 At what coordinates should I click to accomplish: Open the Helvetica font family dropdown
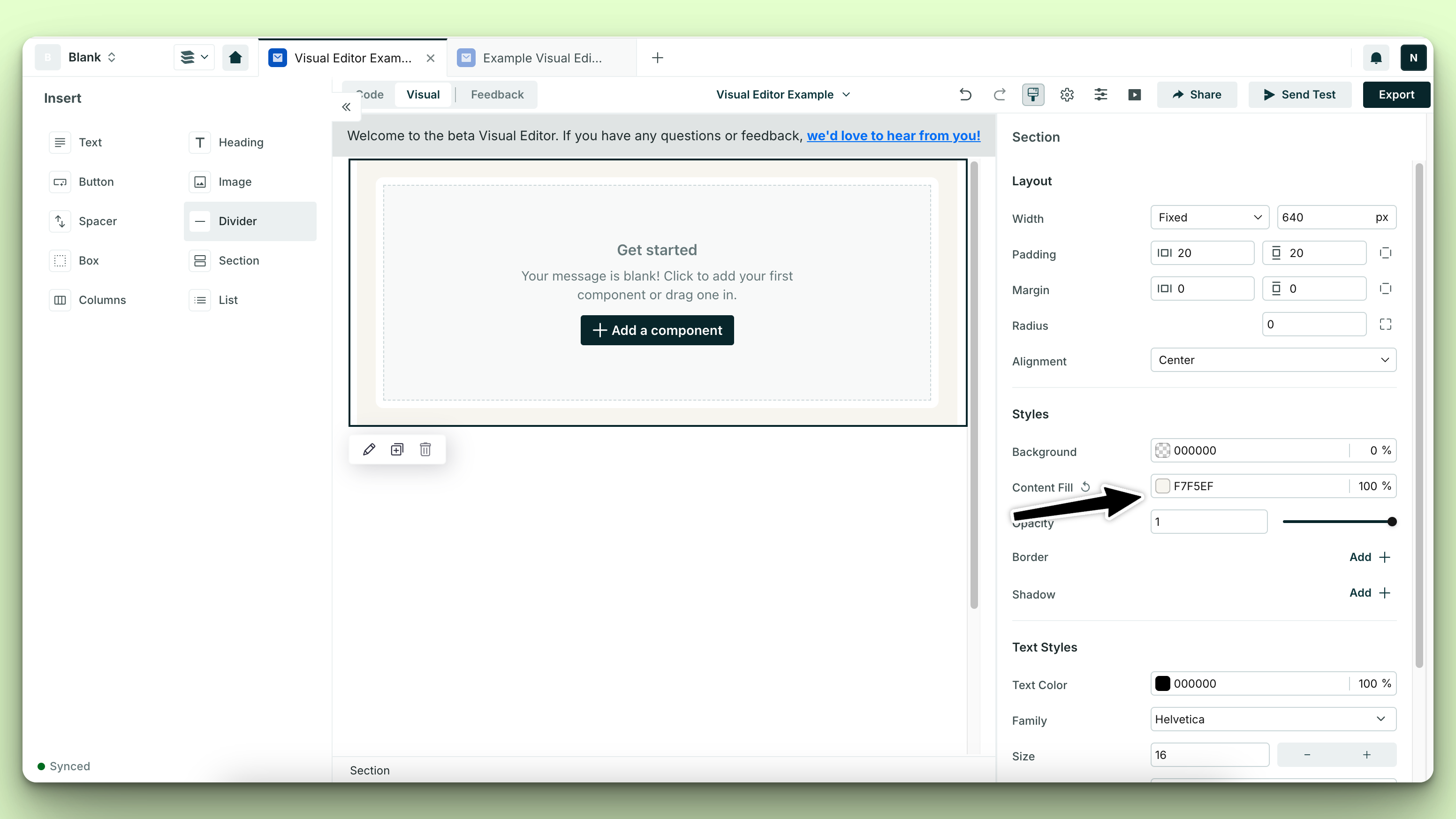click(x=1273, y=719)
